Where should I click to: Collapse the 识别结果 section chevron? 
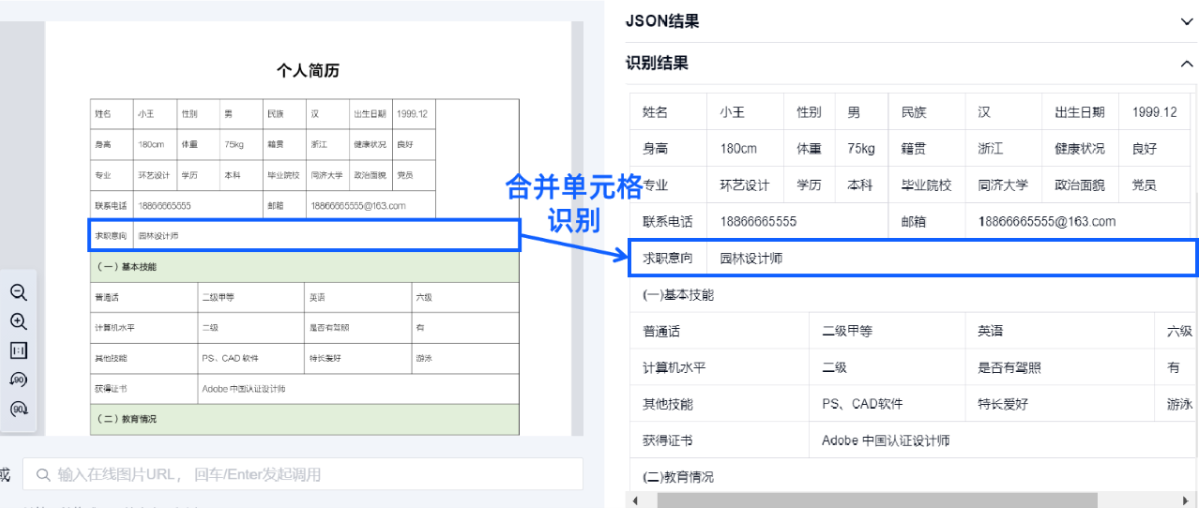coord(1186,64)
